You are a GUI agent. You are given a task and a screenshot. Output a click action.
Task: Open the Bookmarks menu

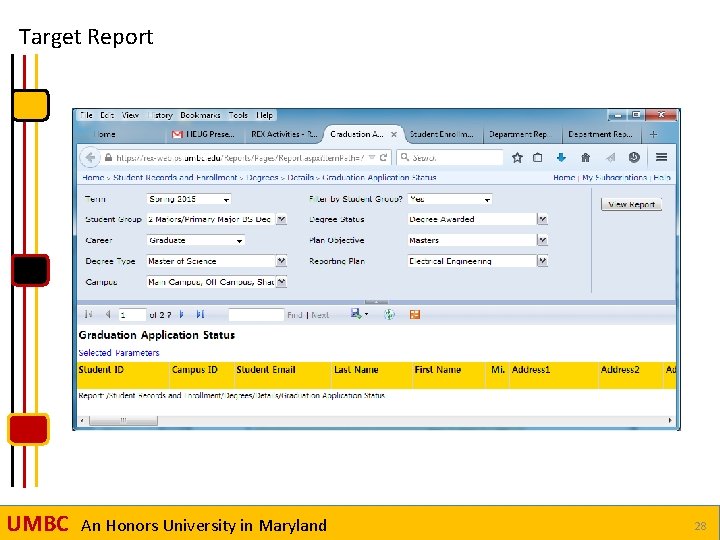tap(200, 115)
